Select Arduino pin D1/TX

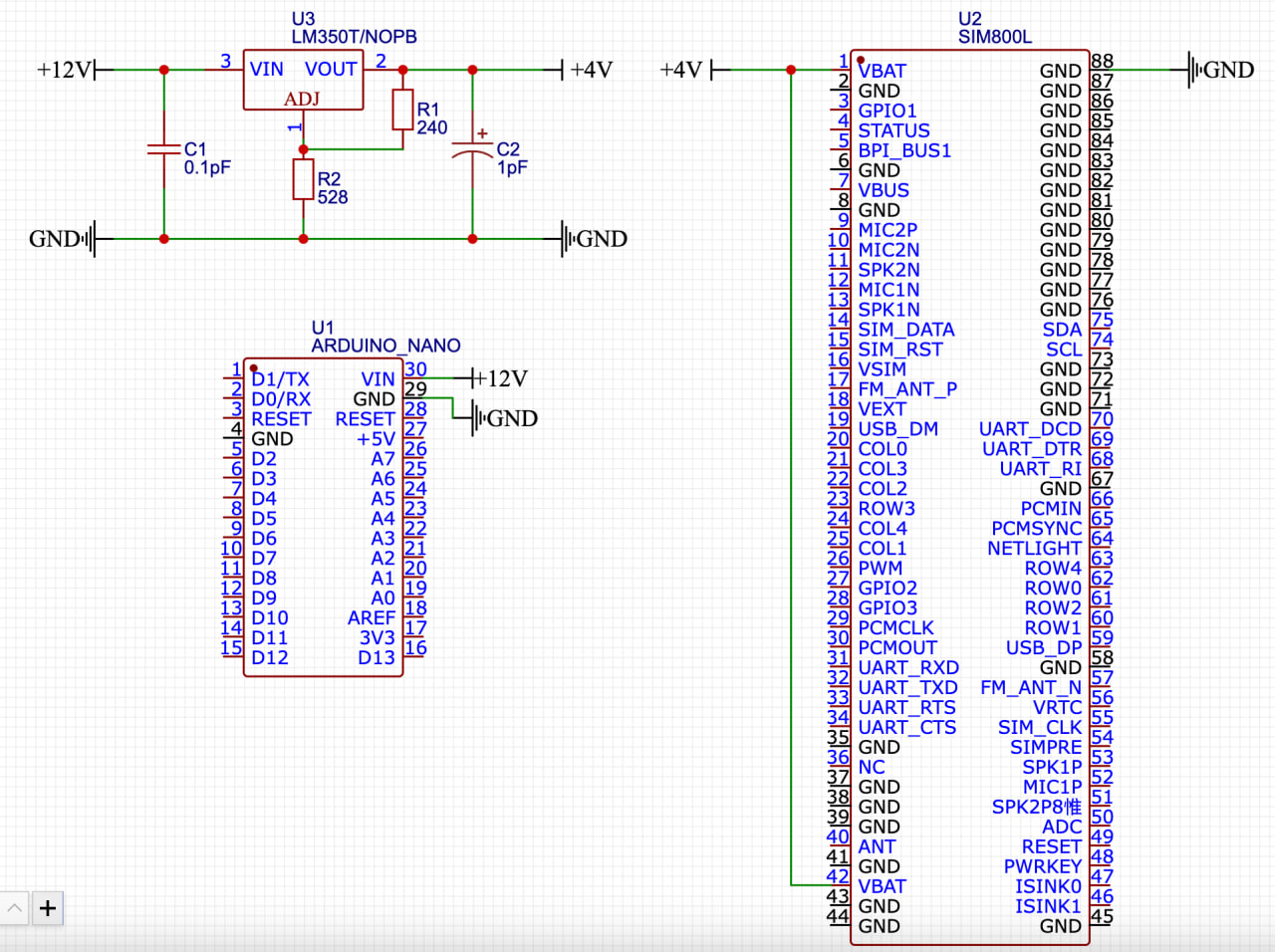coord(280,379)
